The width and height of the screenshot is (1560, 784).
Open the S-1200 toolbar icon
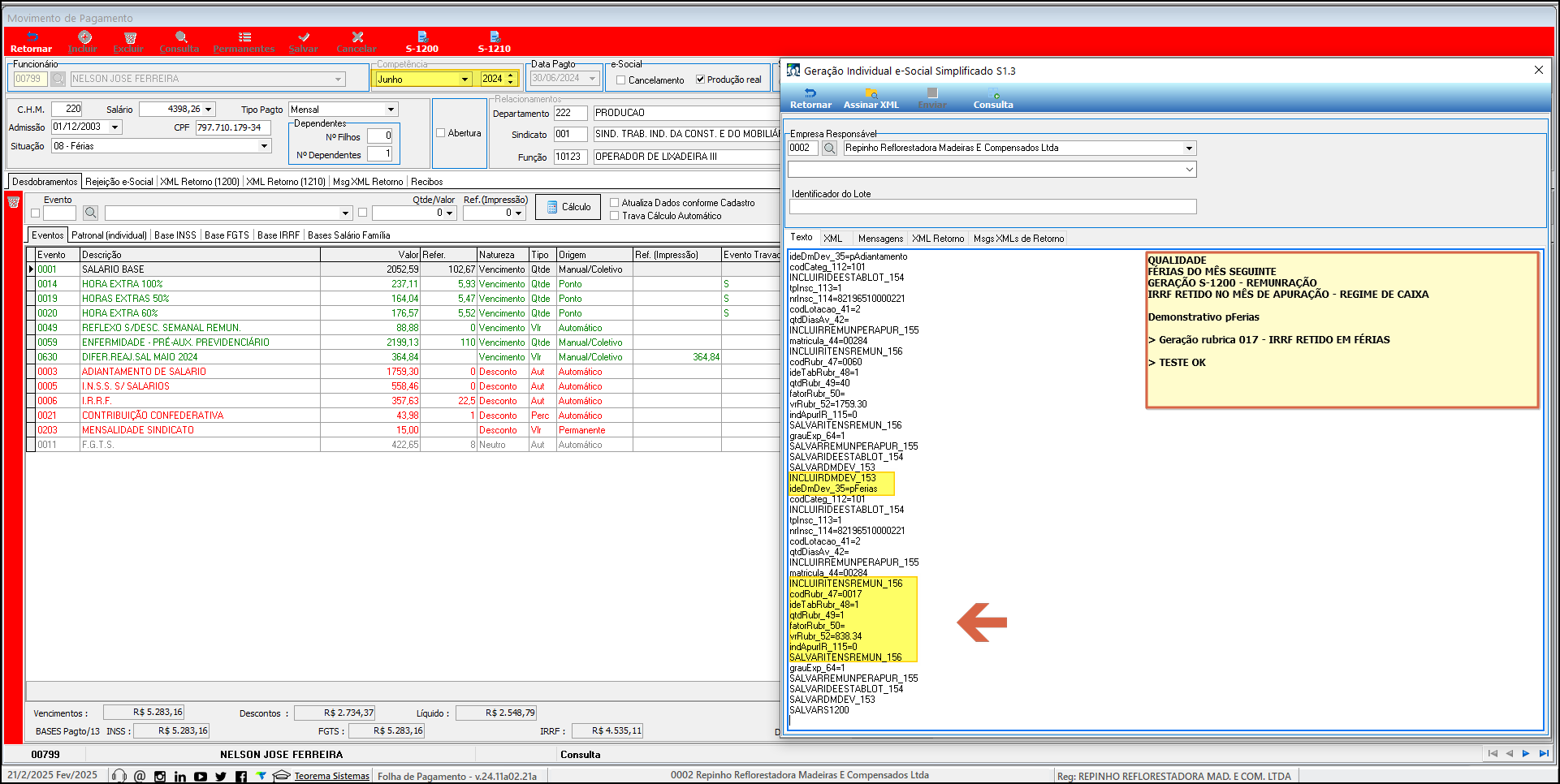(x=422, y=42)
